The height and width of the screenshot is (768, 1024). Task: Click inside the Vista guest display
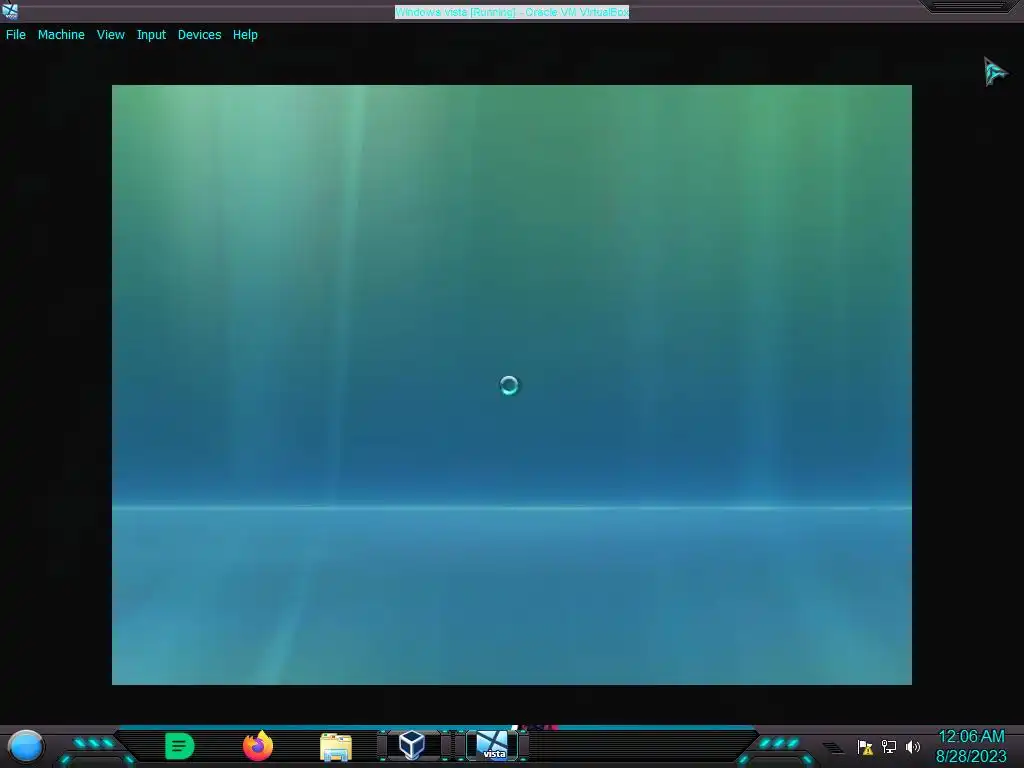pyautogui.click(x=511, y=385)
